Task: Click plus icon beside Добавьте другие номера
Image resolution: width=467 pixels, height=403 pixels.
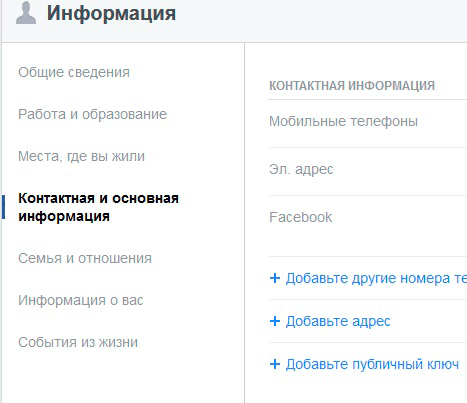Action: [x=275, y=278]
